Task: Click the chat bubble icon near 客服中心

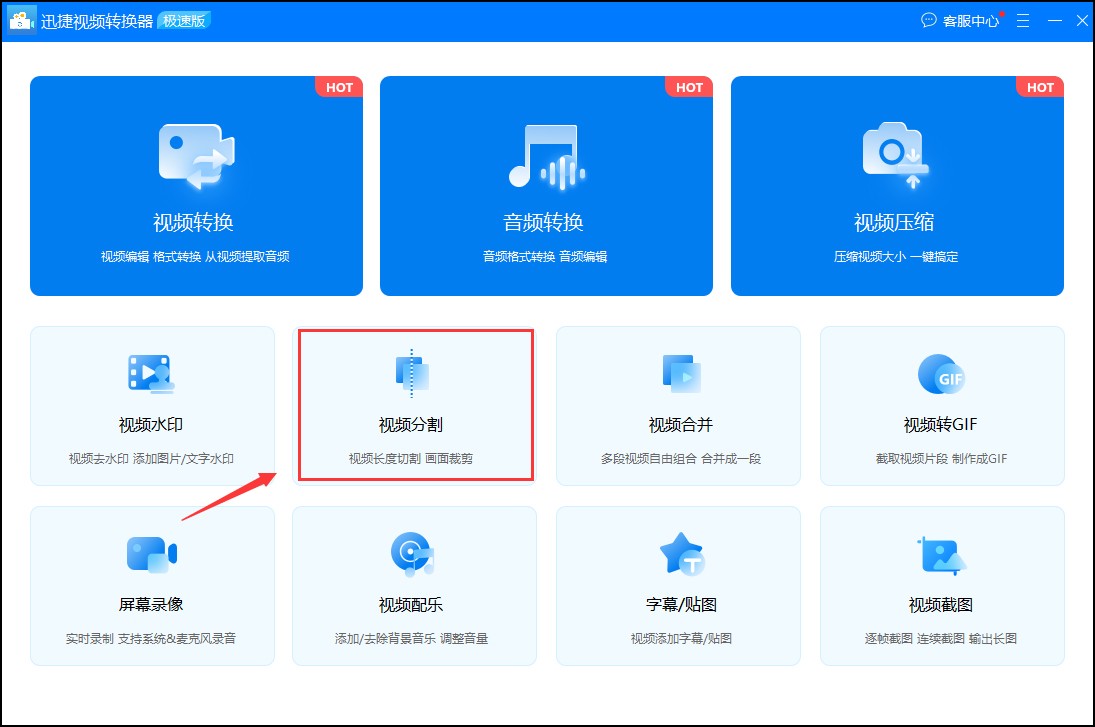Action: [x=930, y=20]
